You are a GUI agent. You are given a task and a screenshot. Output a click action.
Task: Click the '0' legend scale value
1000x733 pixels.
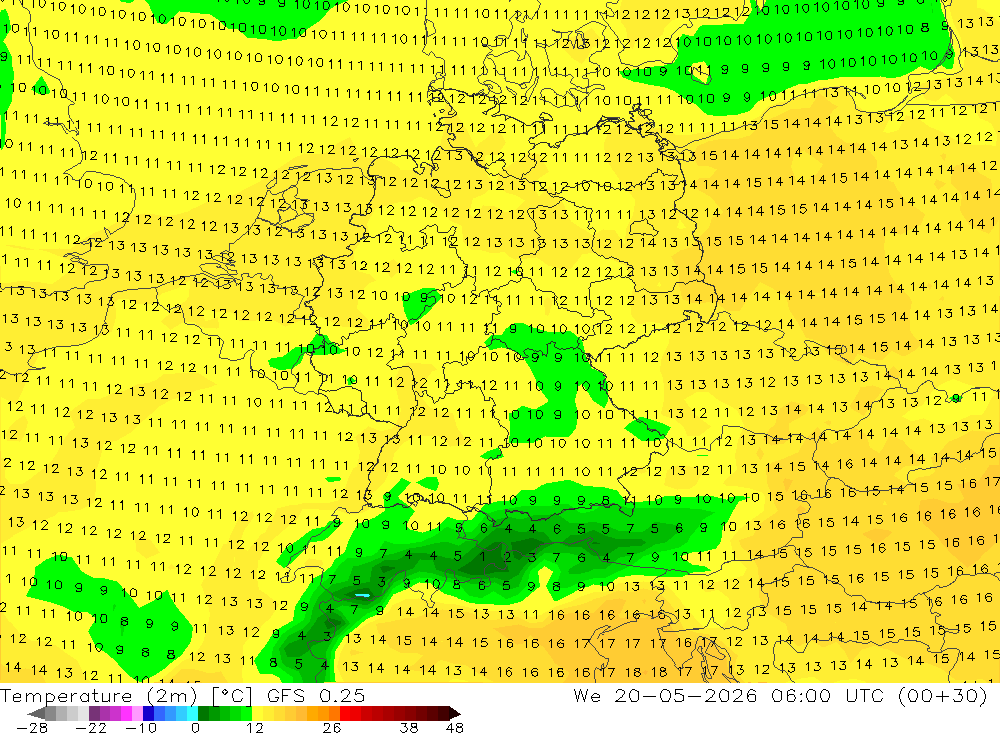[x=195, y=727]
